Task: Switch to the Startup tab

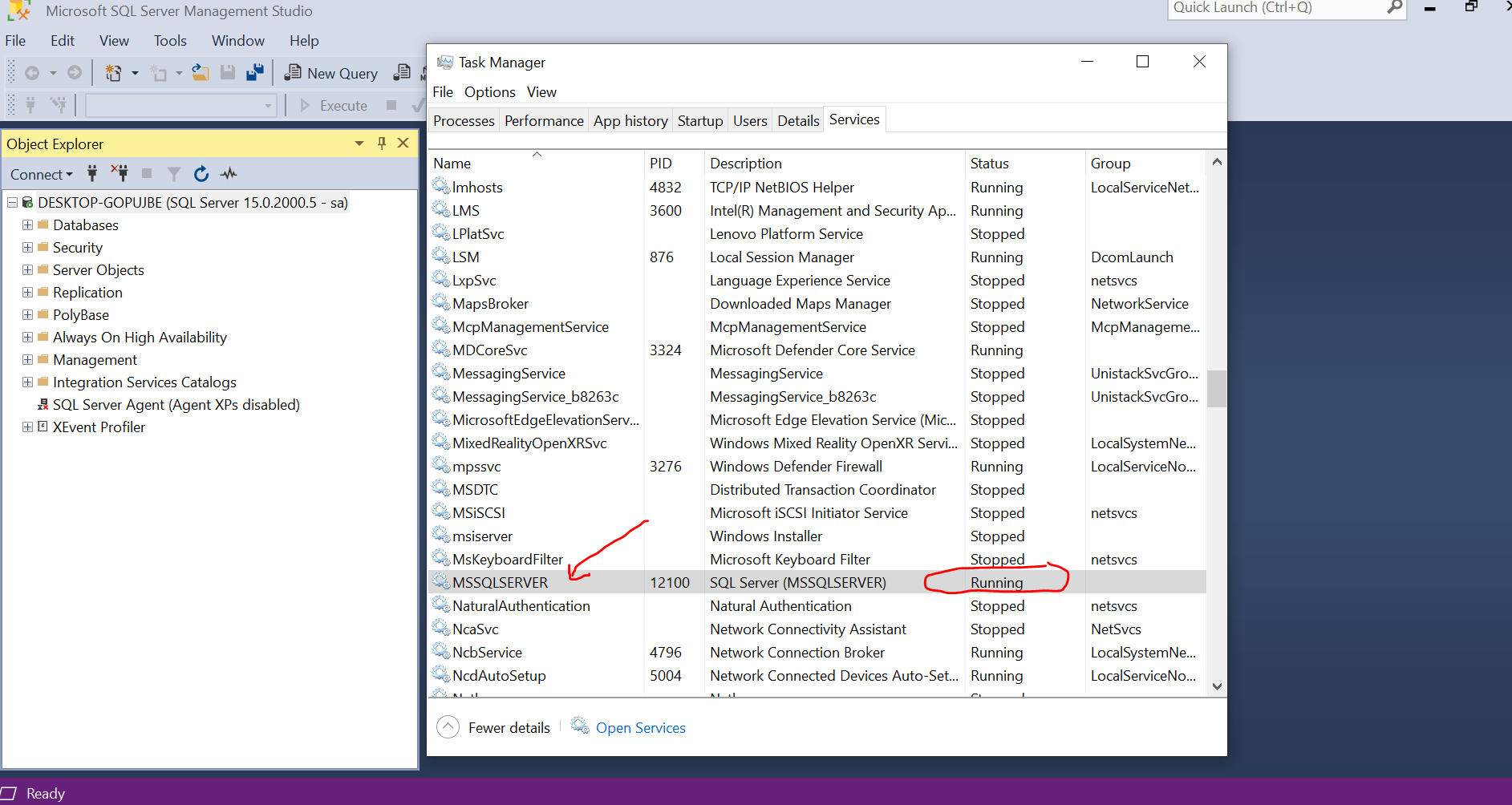Action: coord(700,121)
